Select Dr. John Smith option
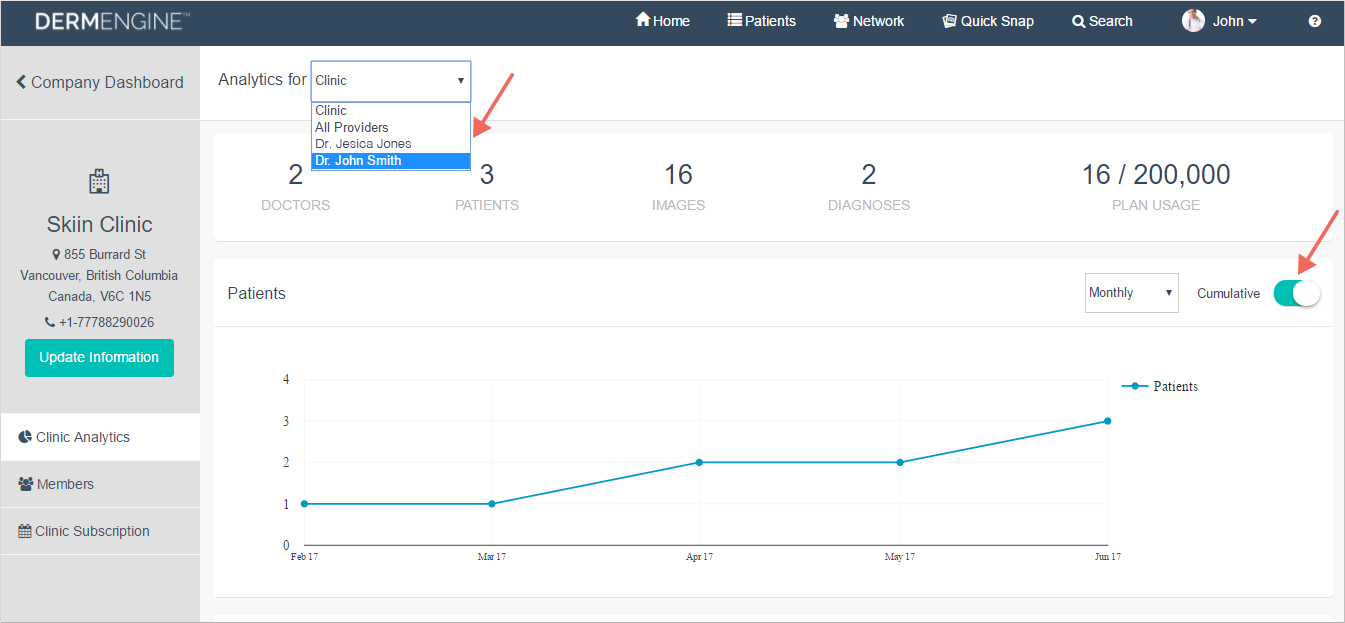 [359, 160]
